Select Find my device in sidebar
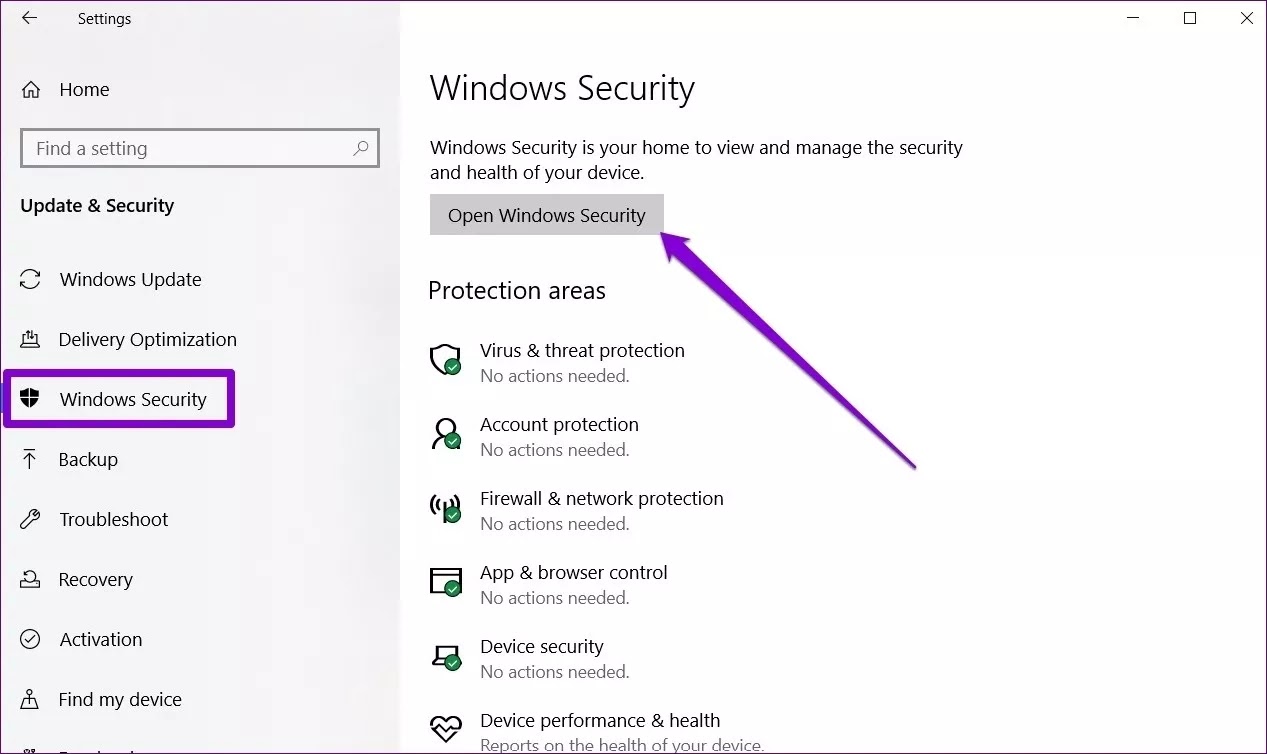The height and width of the screenshot is (754, 1267). coord(120,699)
